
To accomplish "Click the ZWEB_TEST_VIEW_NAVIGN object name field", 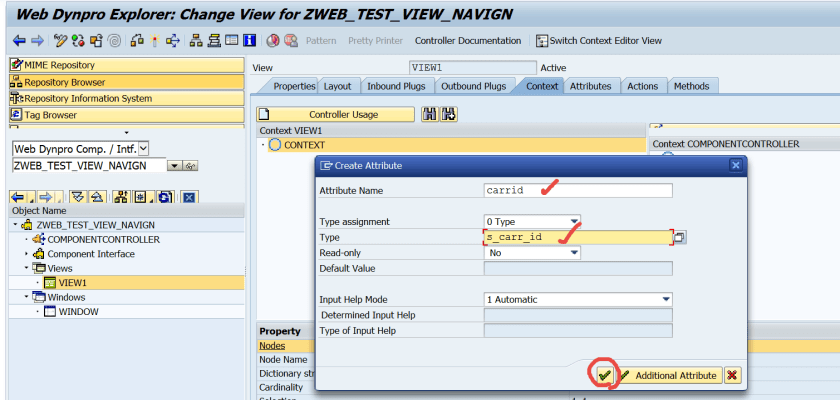I will [89, 166].
